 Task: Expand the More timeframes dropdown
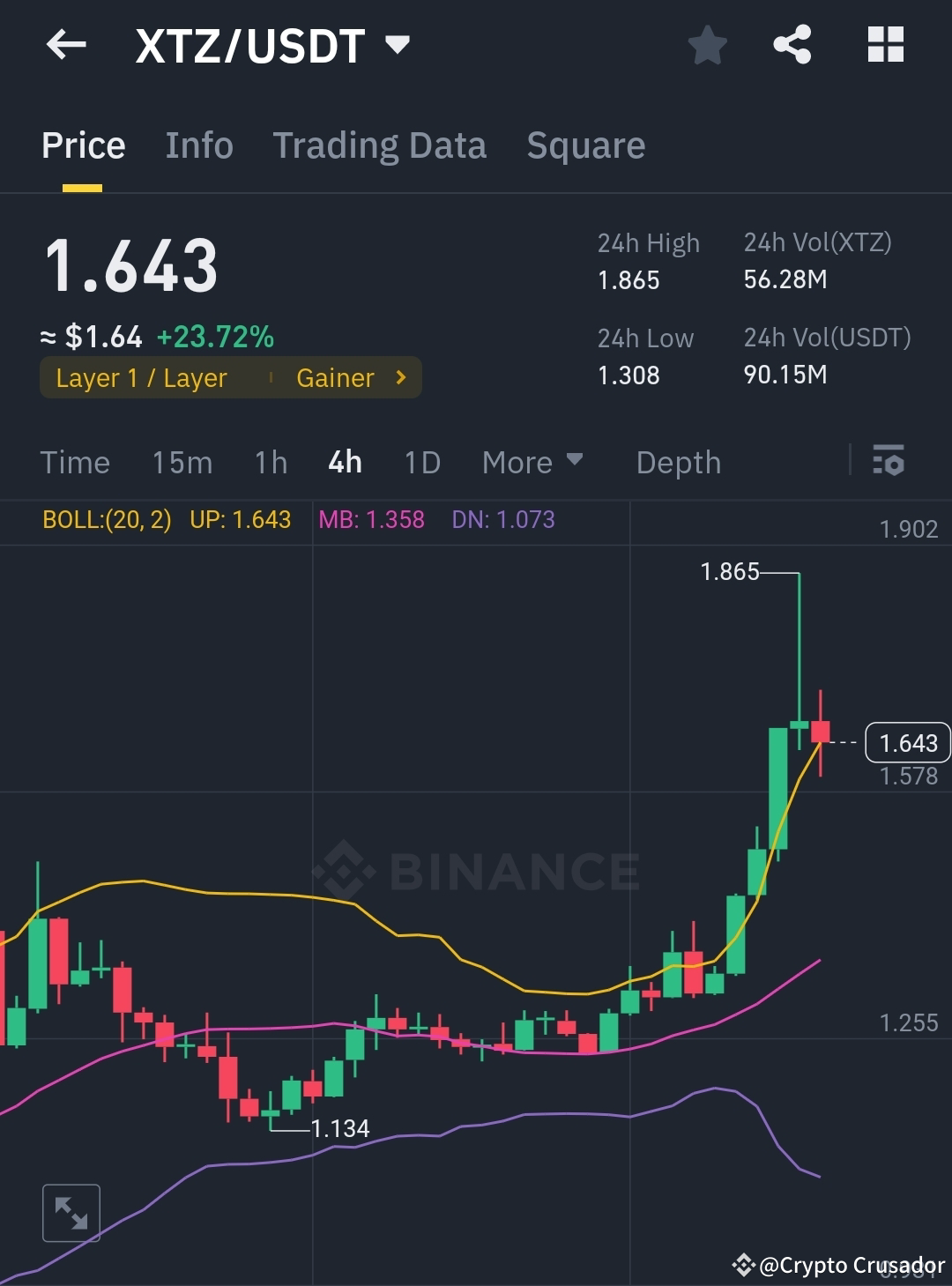532,461
